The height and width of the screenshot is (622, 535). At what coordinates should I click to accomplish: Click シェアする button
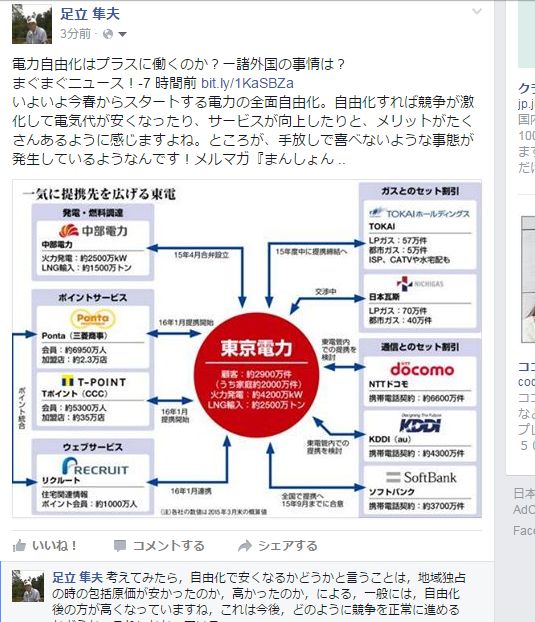[288, 546]
